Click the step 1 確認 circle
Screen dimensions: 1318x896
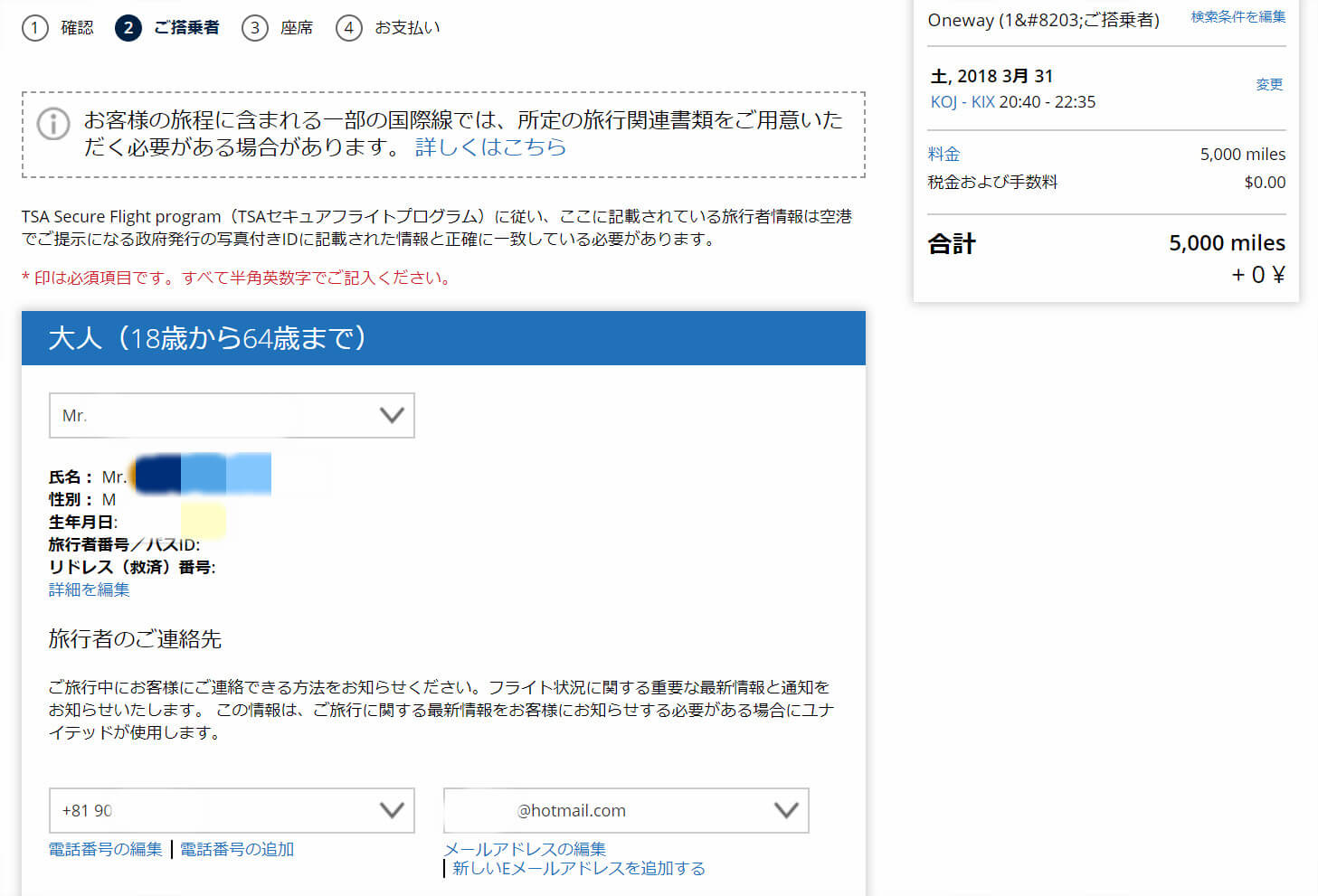coord(34,28)
